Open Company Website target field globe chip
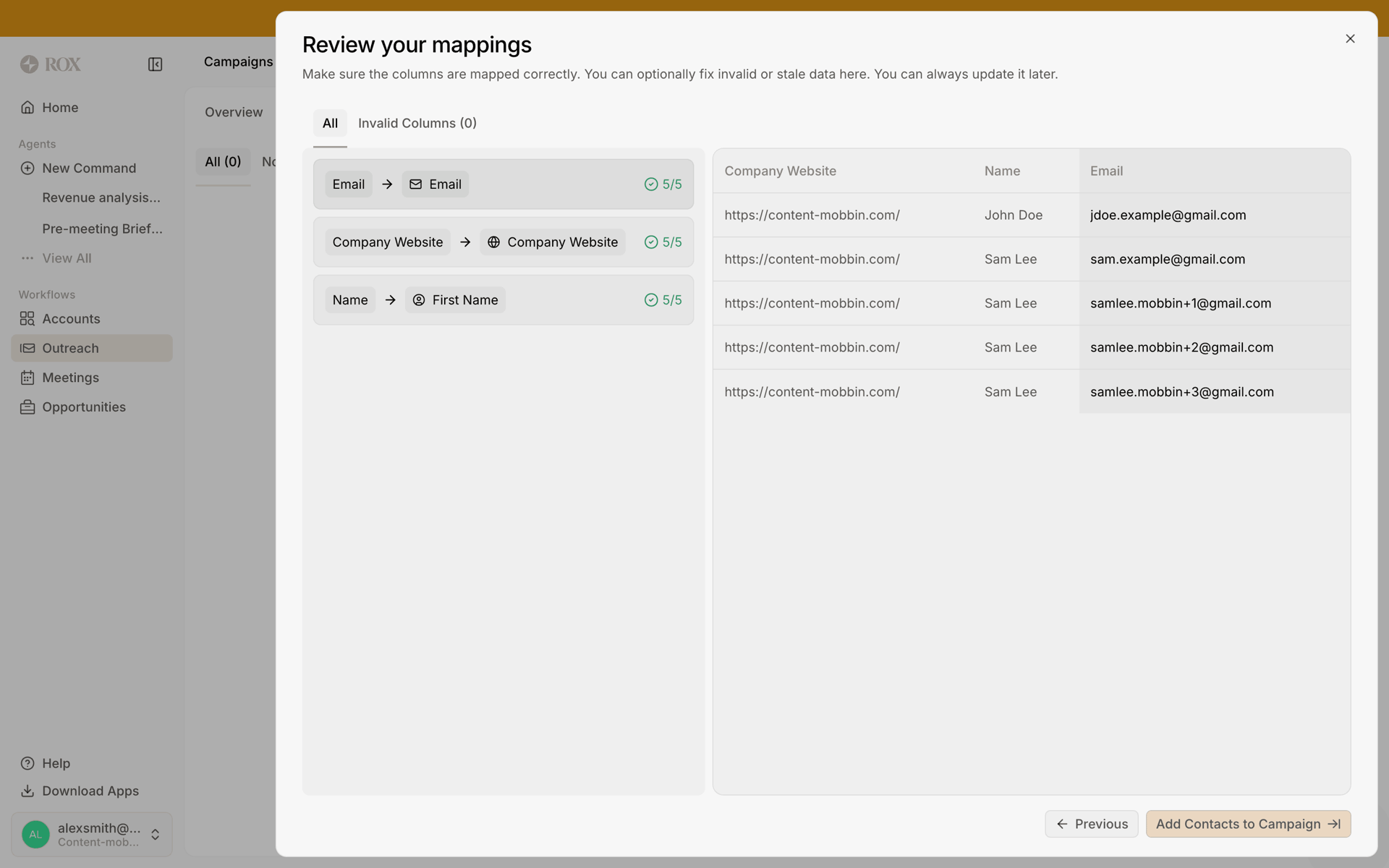1389x868 pixels. pyautogui.click(x=553, y=242)
